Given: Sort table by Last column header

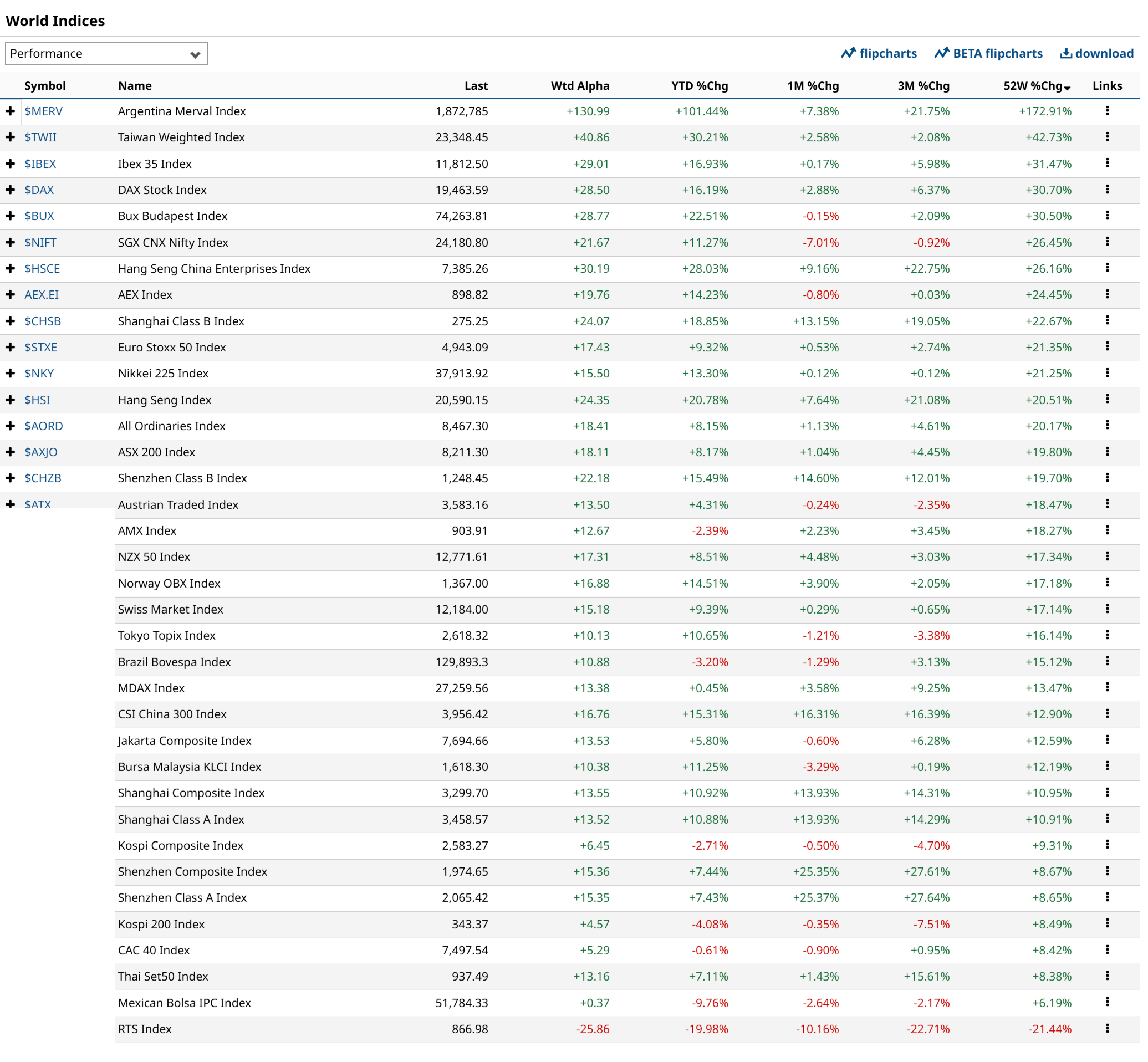Looking at the screenshot, I should [x=476, y=85].
